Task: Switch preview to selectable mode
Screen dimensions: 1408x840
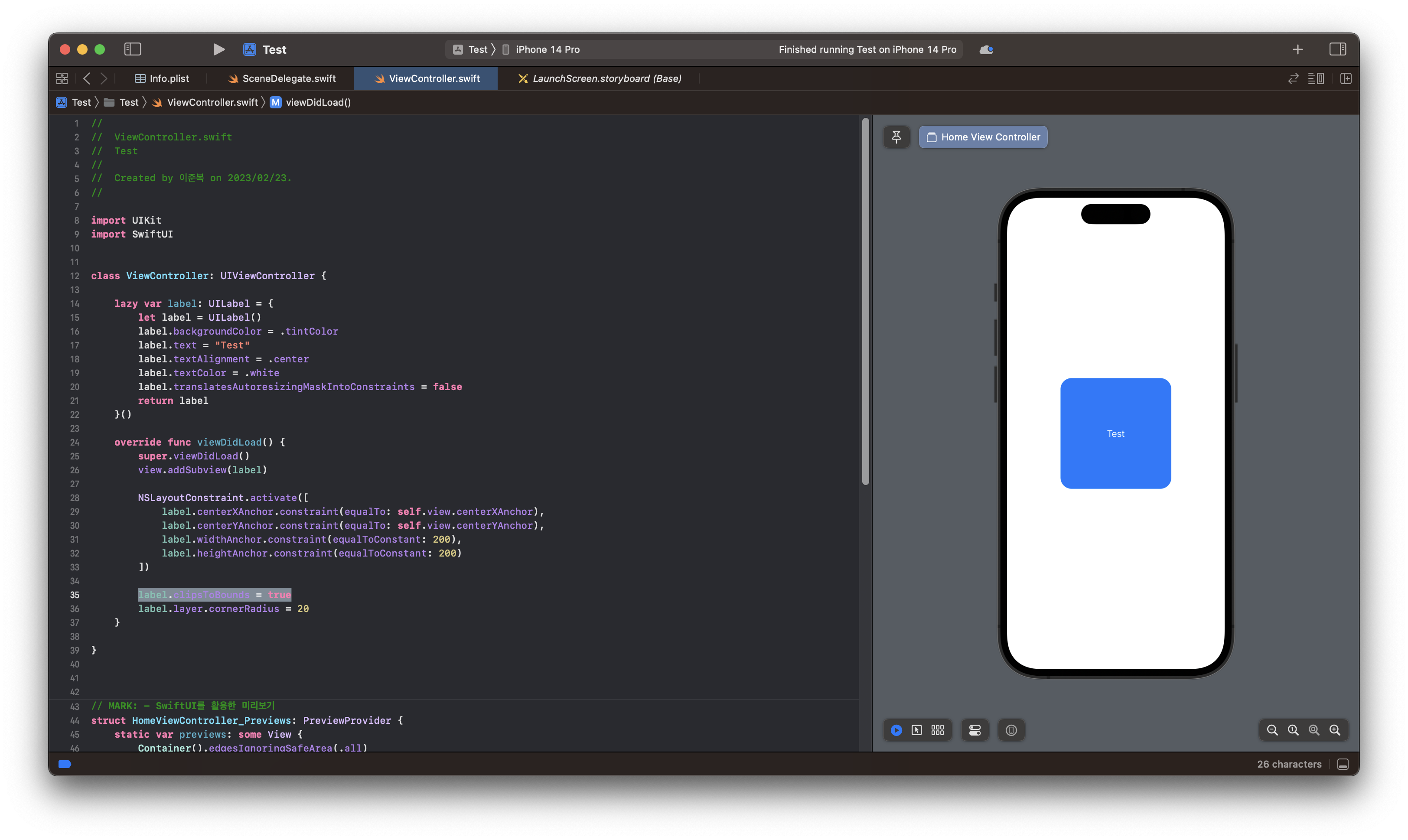Action: click(x=916, y=730)
